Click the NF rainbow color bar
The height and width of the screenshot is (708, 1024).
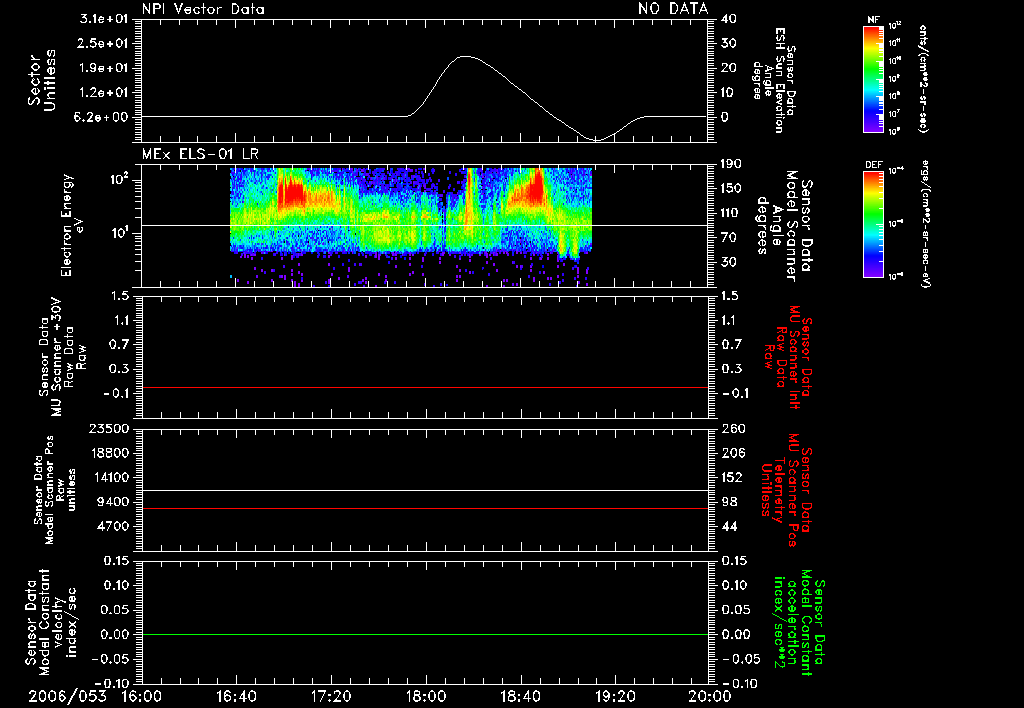[873, 78]
